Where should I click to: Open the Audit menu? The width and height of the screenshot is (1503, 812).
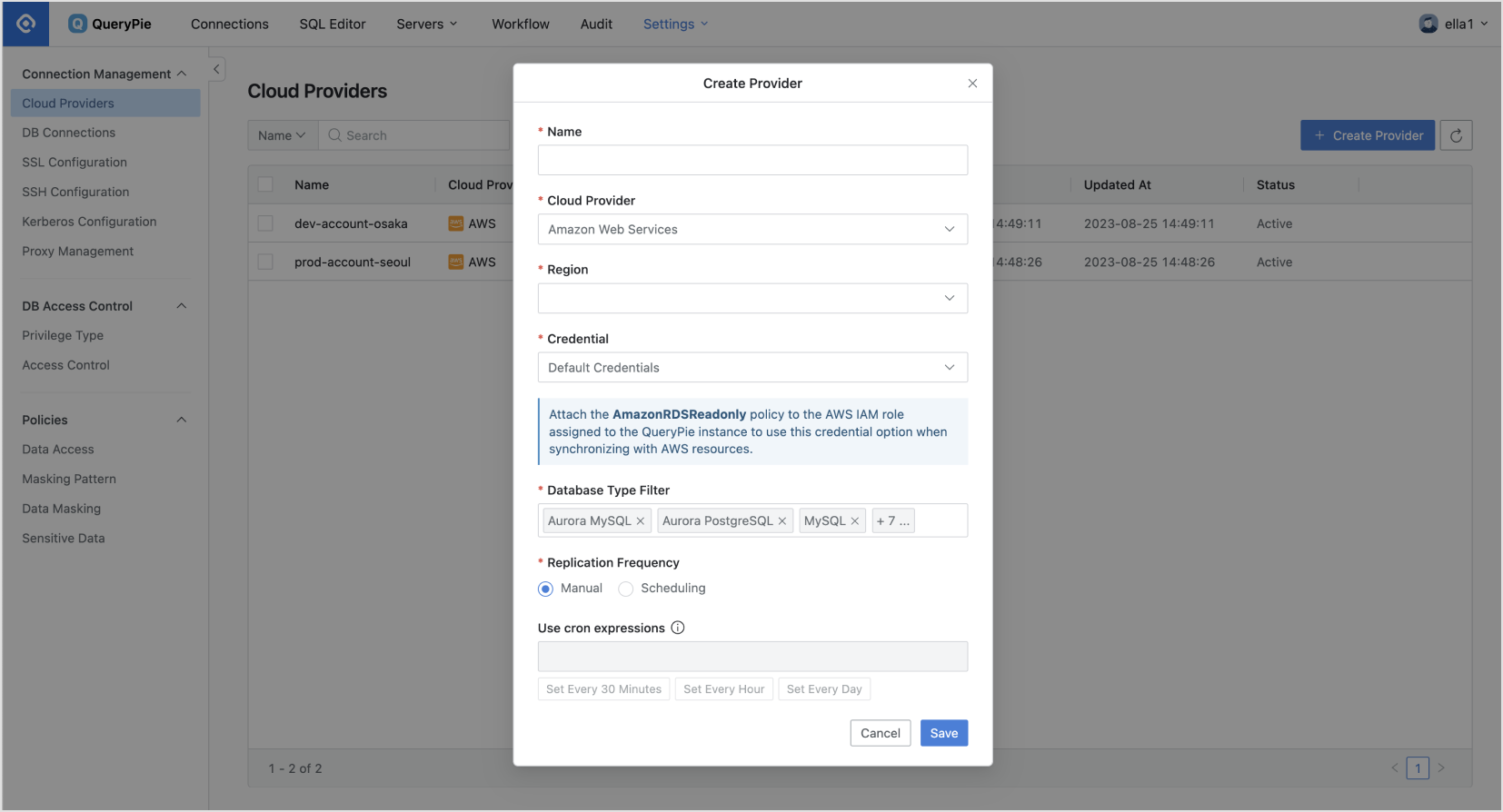pyautogui.click(x=596, y=24)
